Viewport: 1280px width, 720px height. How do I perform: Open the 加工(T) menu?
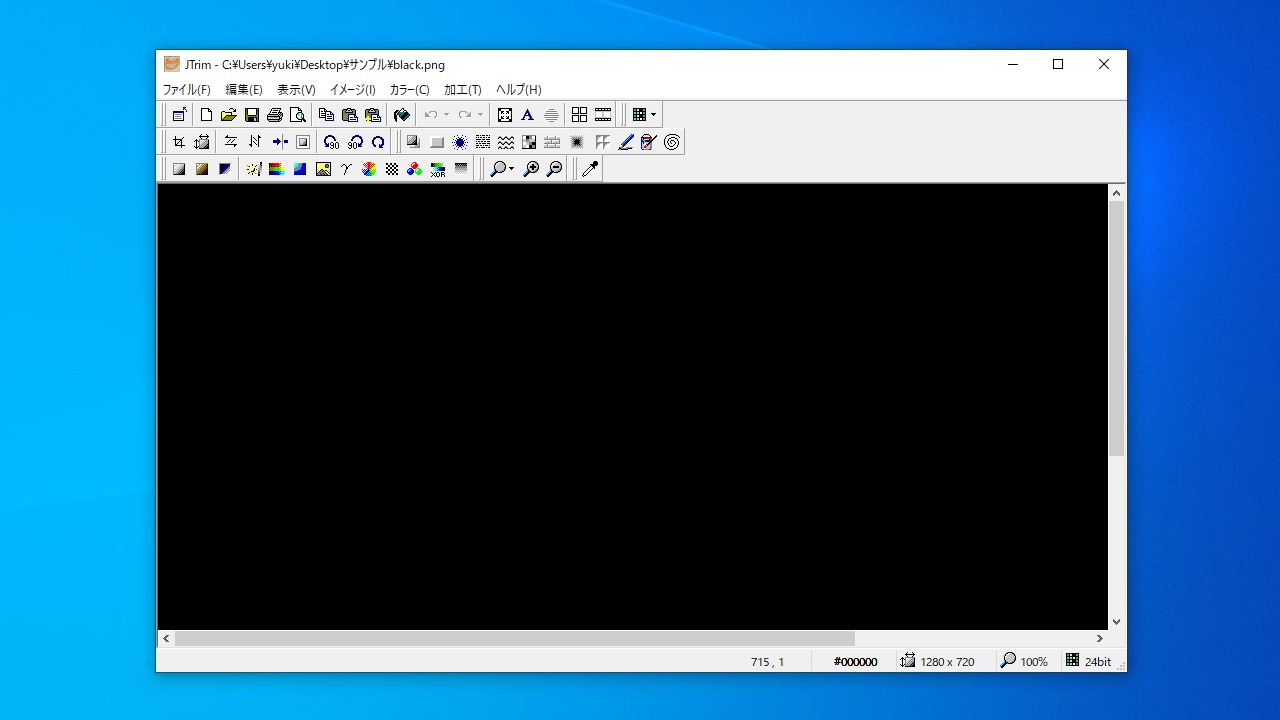463,90
